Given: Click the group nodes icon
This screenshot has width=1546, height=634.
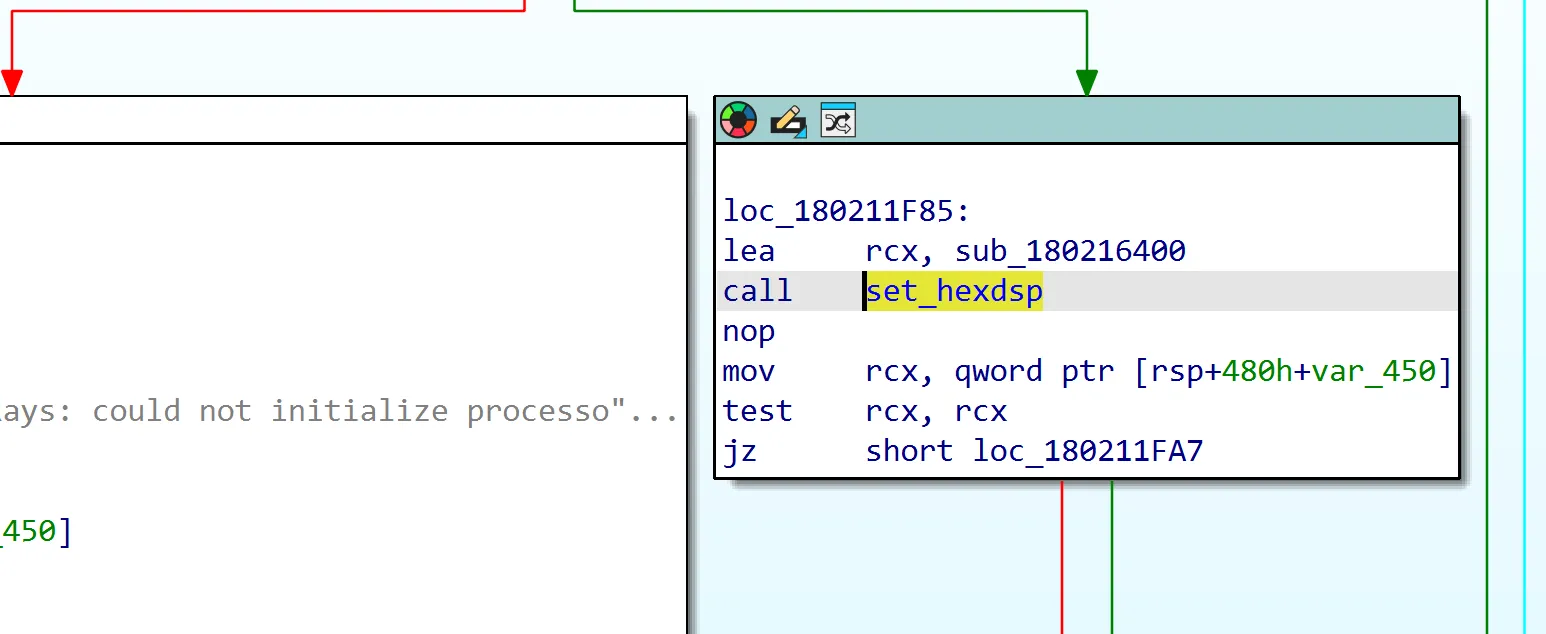Looking at the screenshot, I should coord(838,120).
